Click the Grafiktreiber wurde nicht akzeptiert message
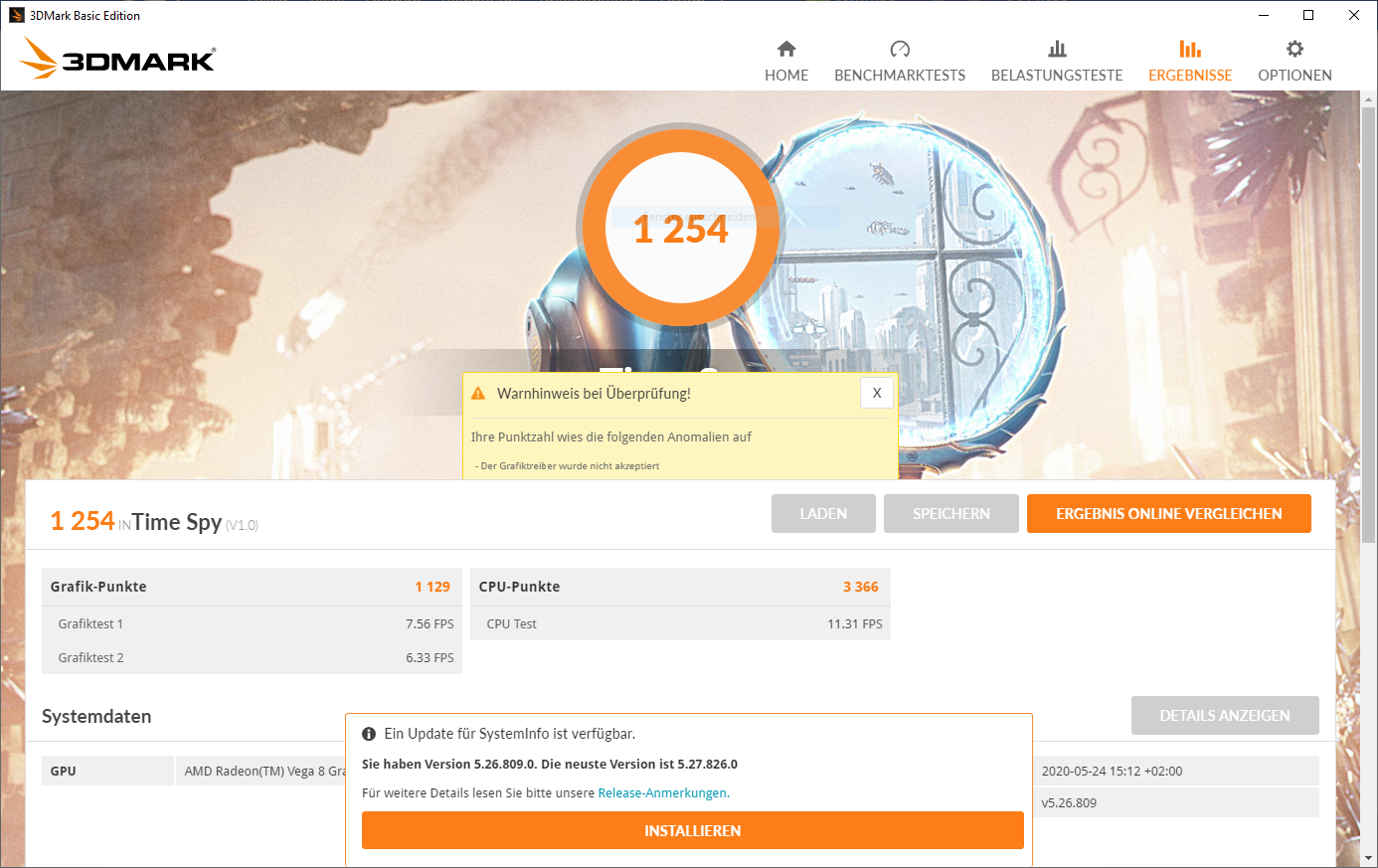This screenshot has height=868, width=1378. (x=568, y=465)
